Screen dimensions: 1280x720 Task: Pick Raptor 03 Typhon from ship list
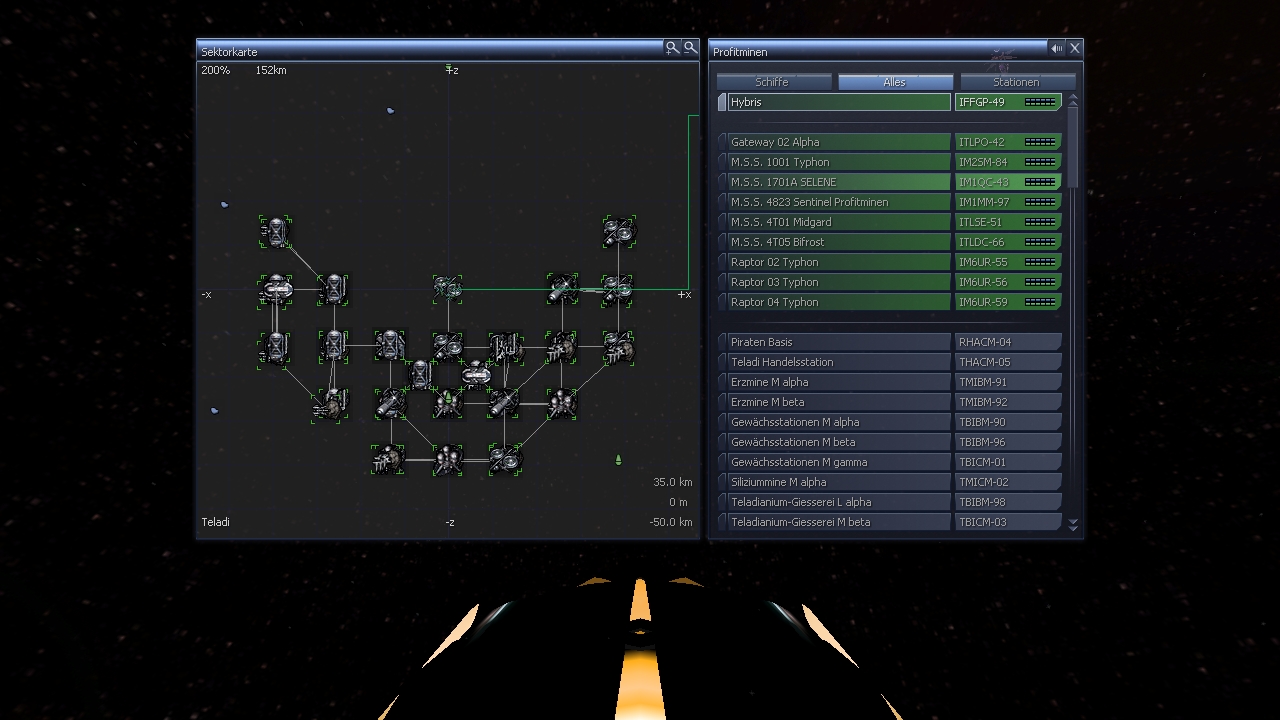[x=838, y=282]
